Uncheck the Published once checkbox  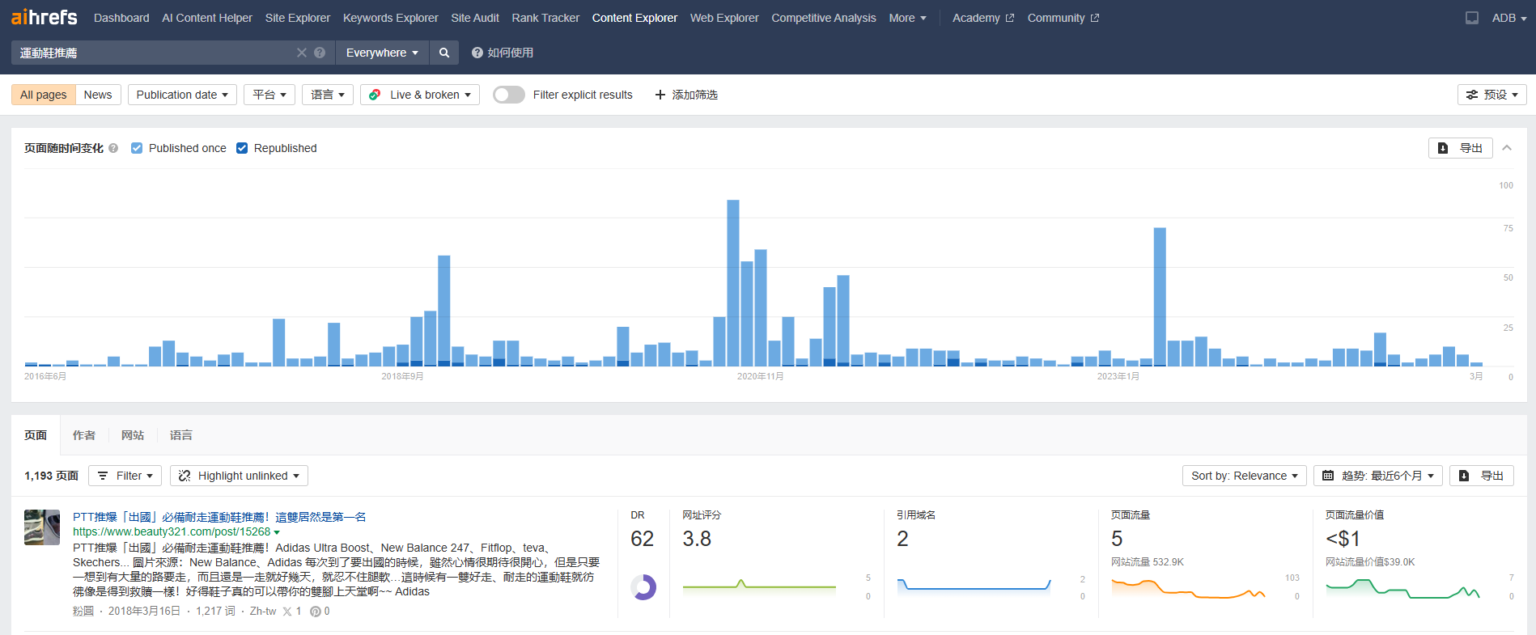click(137, 148)
